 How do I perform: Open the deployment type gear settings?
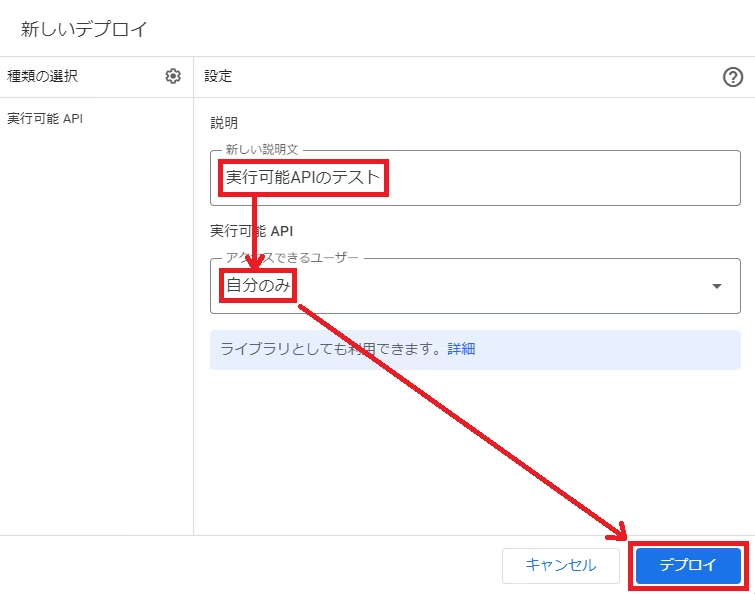pos(173,76)
